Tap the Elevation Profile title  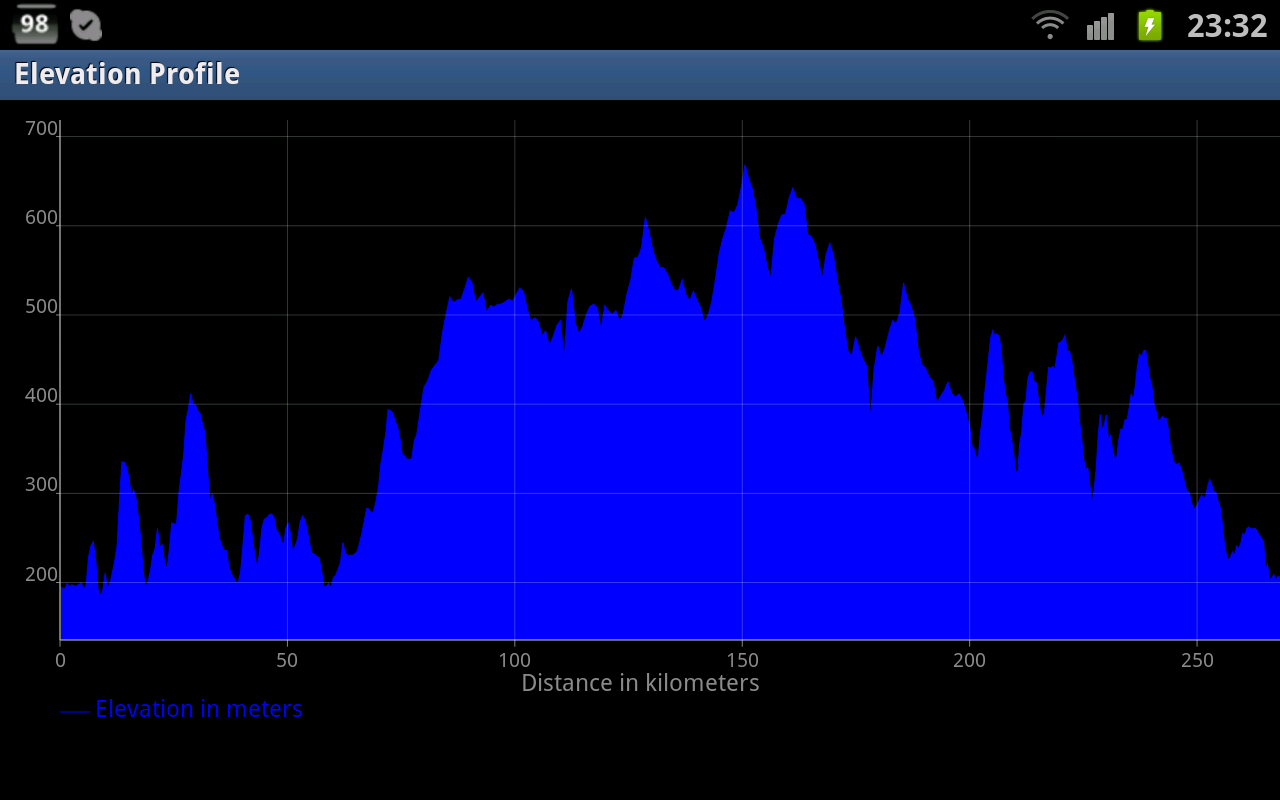[x=127, y=74]
